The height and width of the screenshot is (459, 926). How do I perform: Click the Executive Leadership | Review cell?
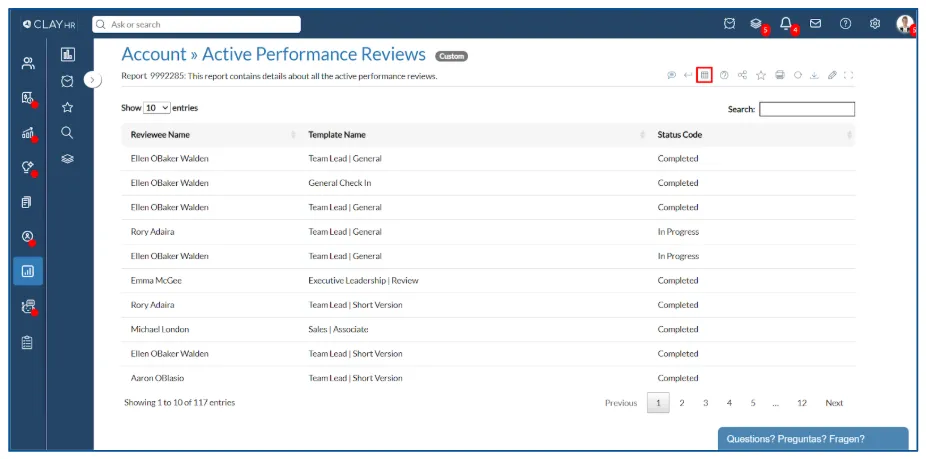pos(363,281)
